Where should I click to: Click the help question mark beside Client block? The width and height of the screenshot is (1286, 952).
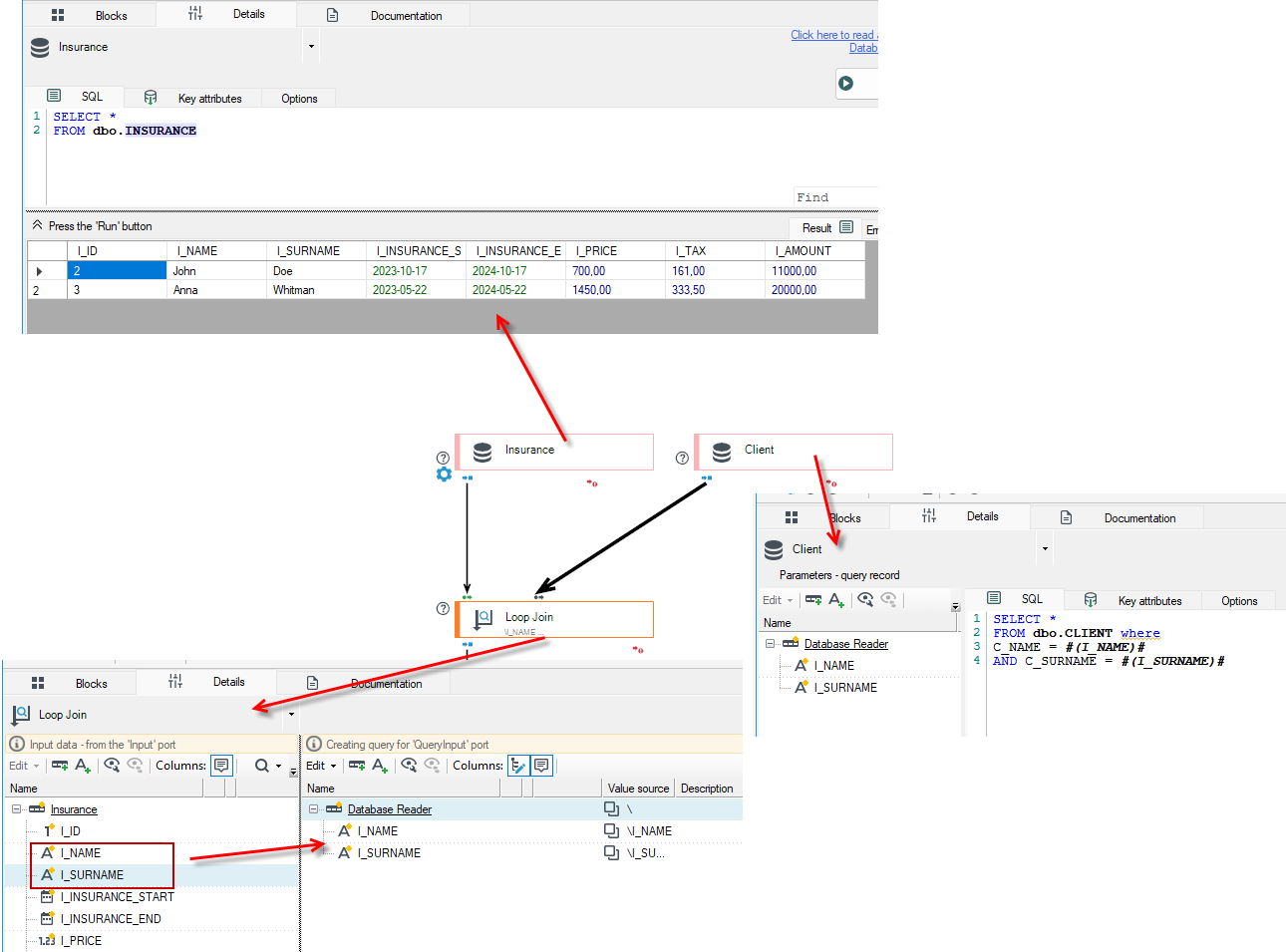coord(682,458)
